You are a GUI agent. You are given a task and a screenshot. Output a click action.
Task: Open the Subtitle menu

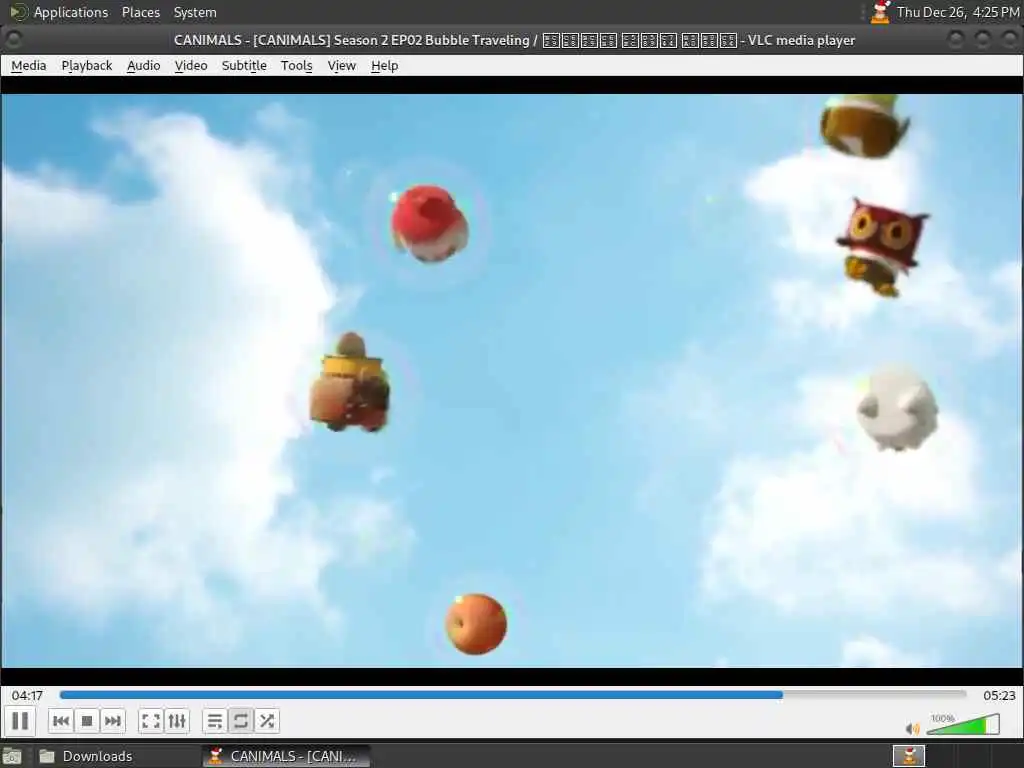(x=244, y=65)
